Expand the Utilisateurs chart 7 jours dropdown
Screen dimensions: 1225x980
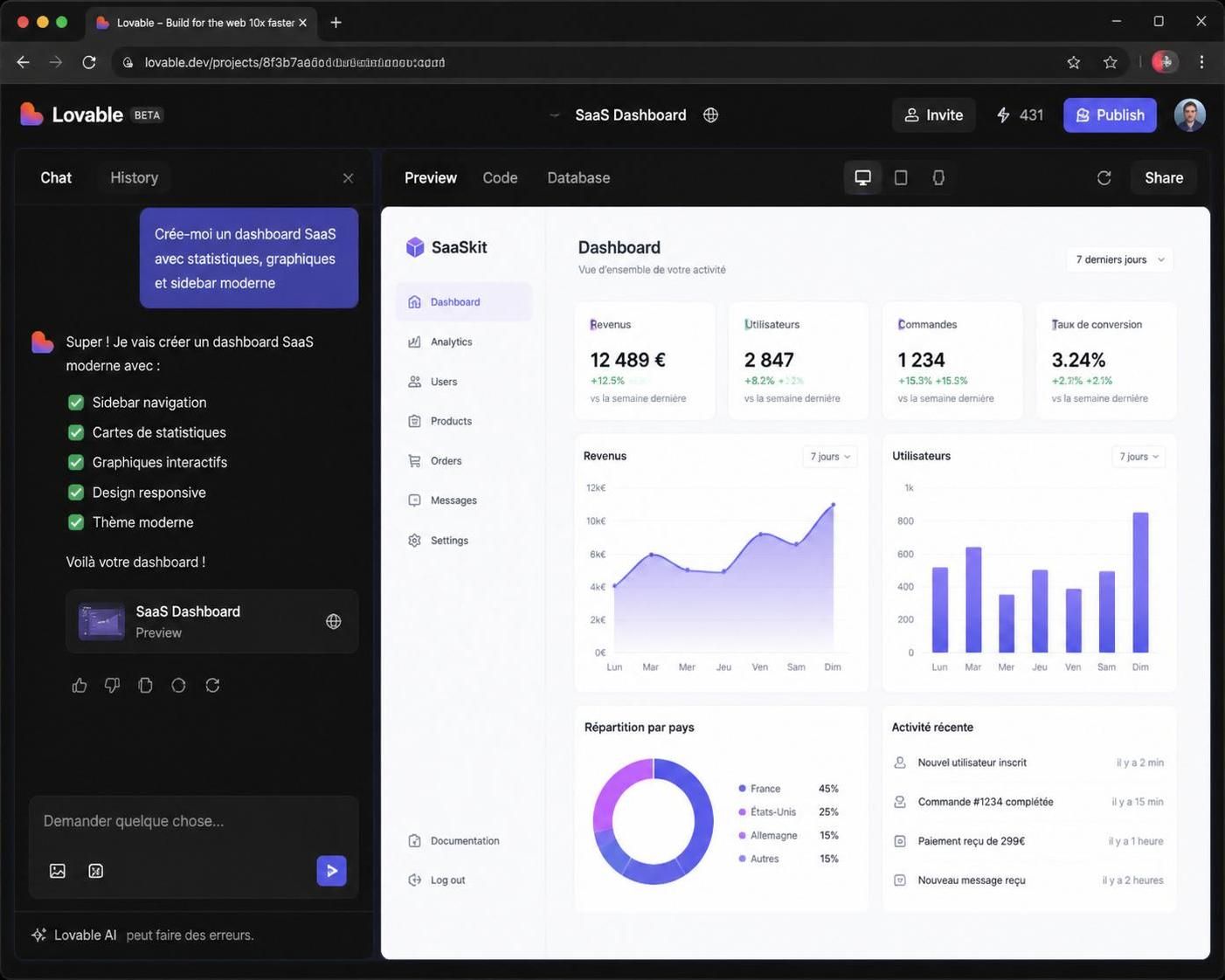(x=1138, y=457)
